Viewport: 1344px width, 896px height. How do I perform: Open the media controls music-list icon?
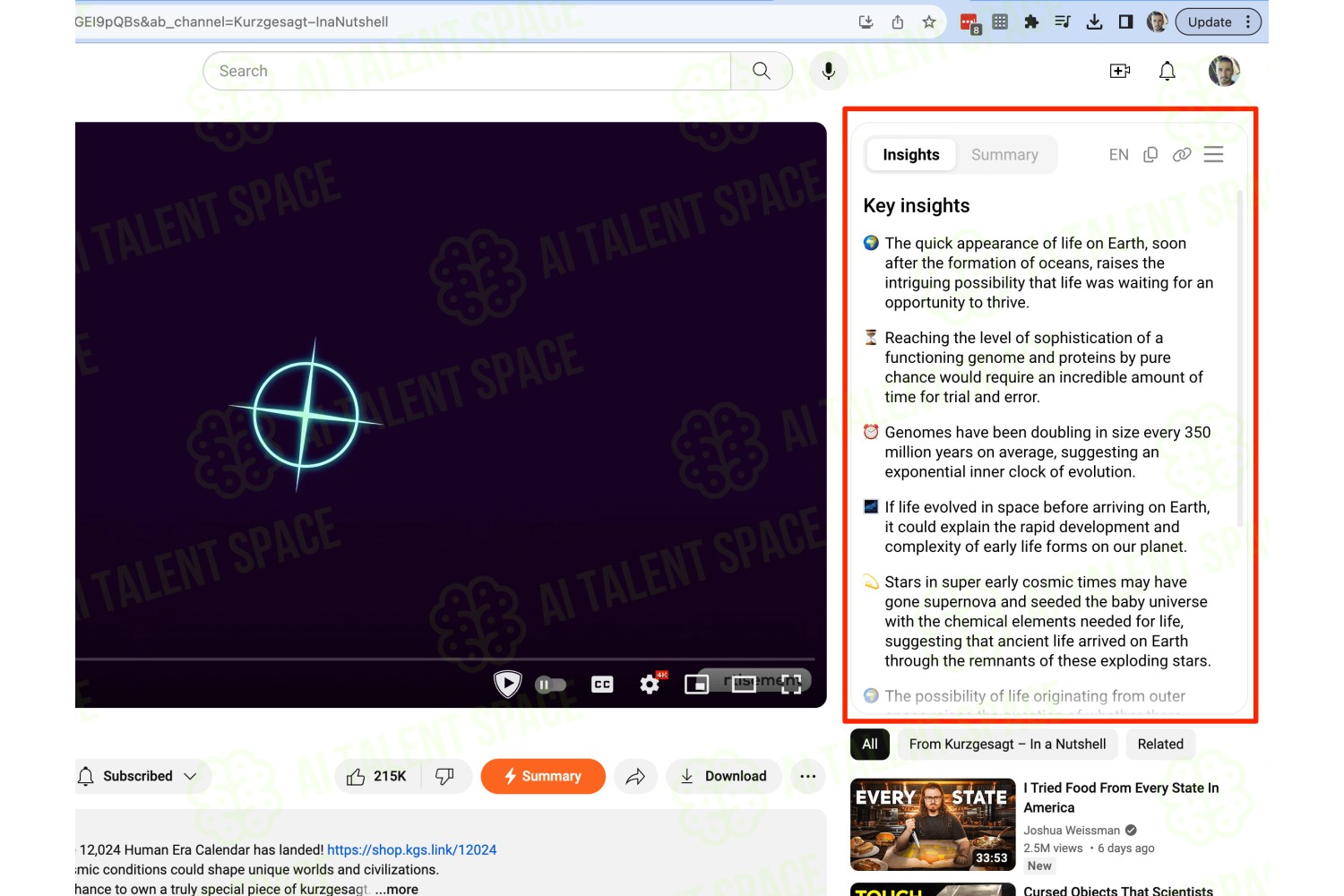point(1063,22)
